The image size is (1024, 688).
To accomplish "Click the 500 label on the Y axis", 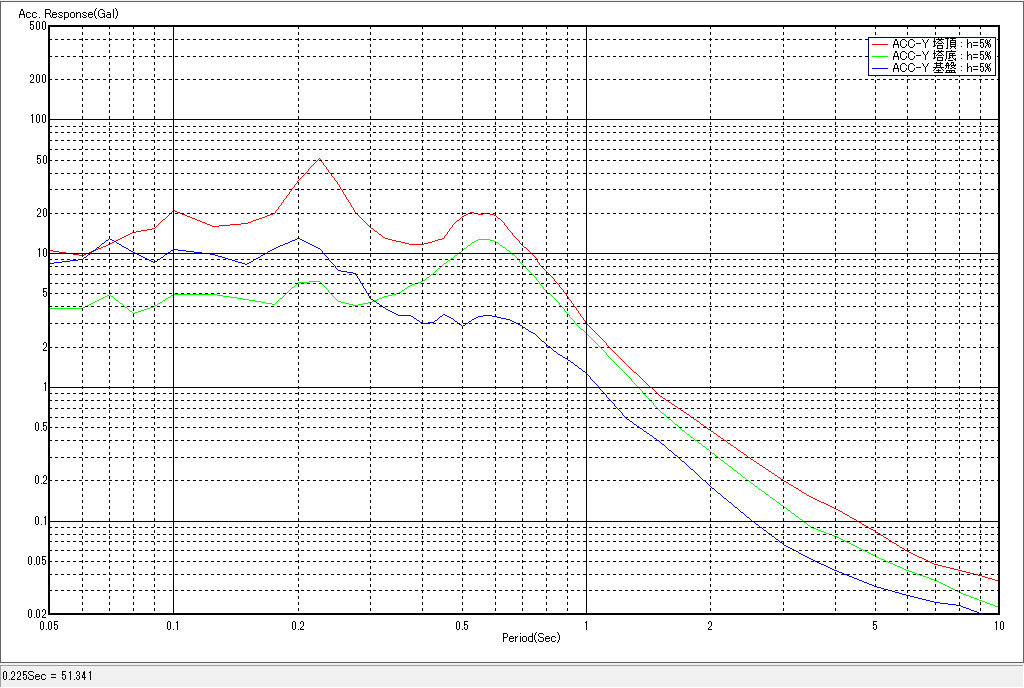I will click(x=38, y=26).
